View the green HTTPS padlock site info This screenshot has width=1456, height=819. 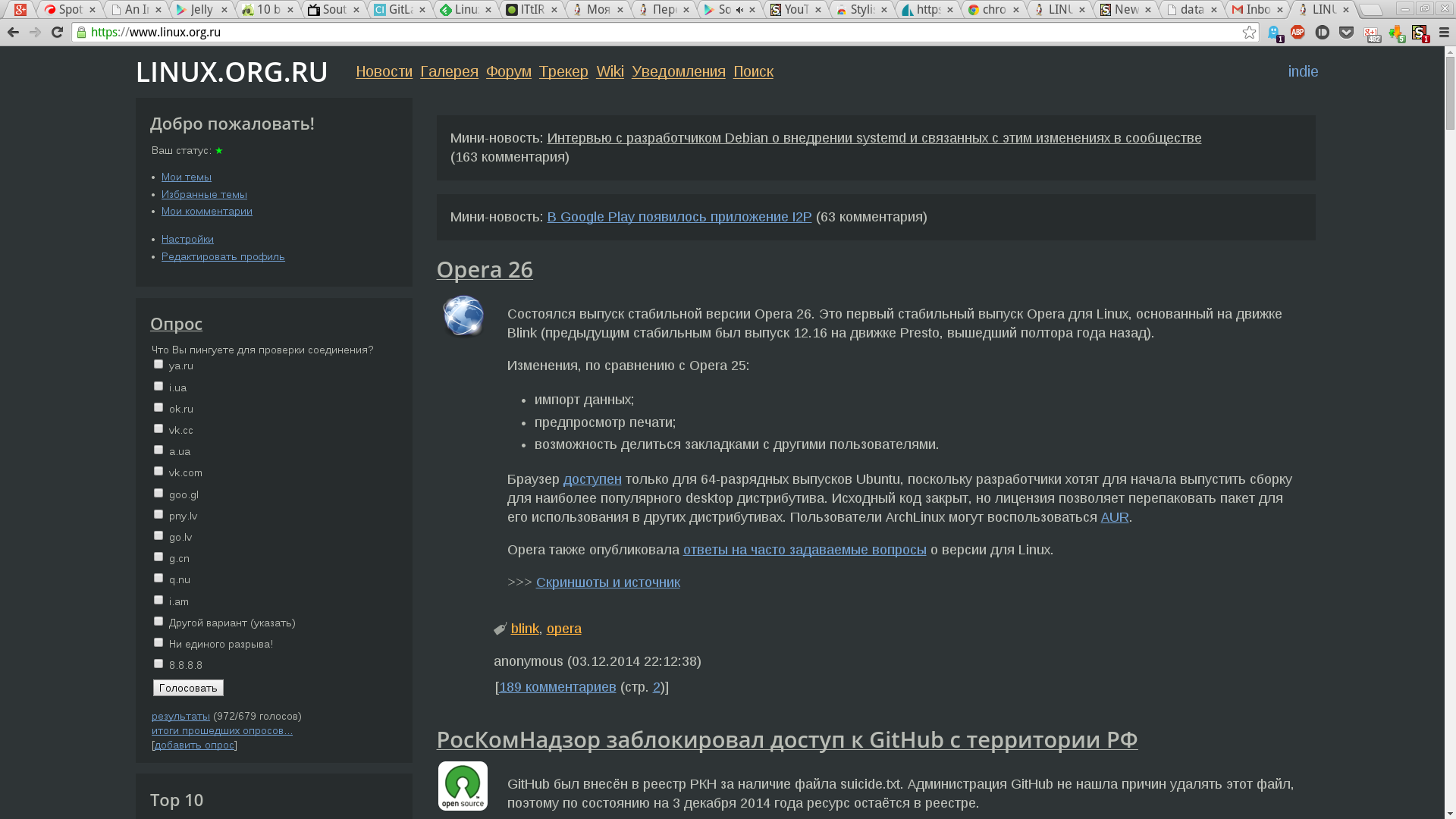[82, 33]
